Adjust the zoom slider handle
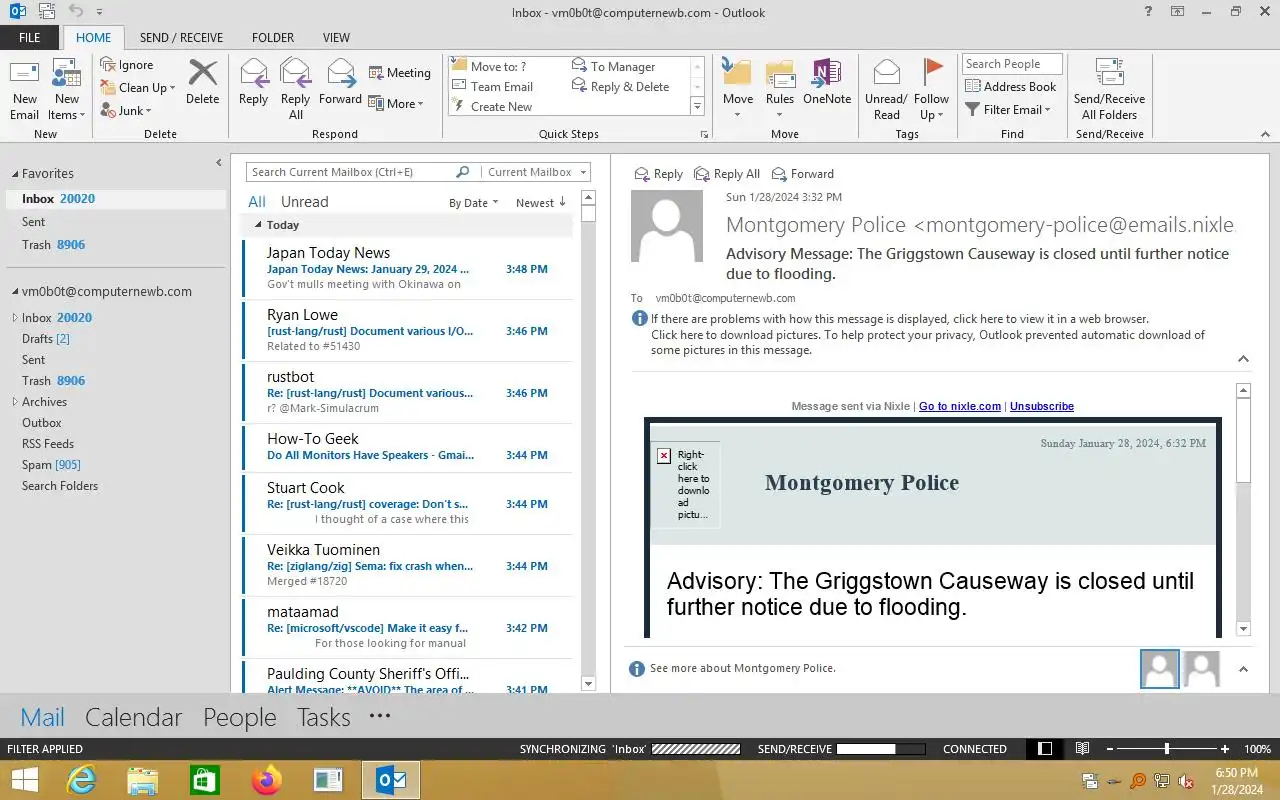Image resolution: width=1280 pixels, height=800 pixels. (x=1167, y=749)
